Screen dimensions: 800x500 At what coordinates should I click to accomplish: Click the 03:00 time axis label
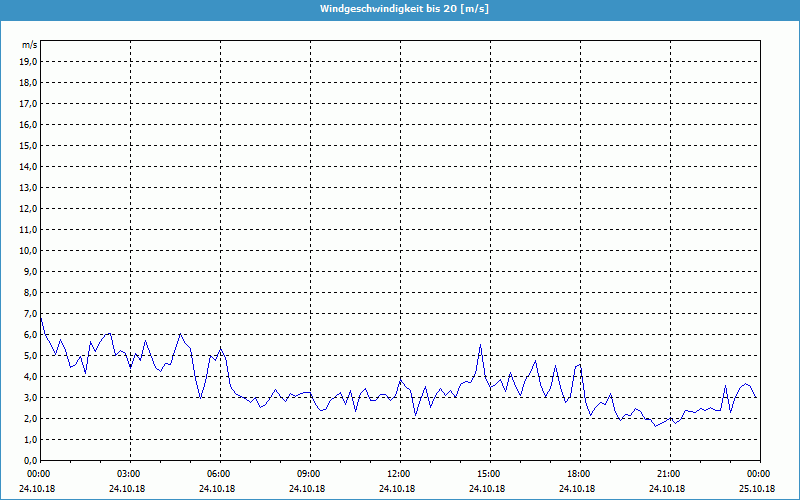129,474
